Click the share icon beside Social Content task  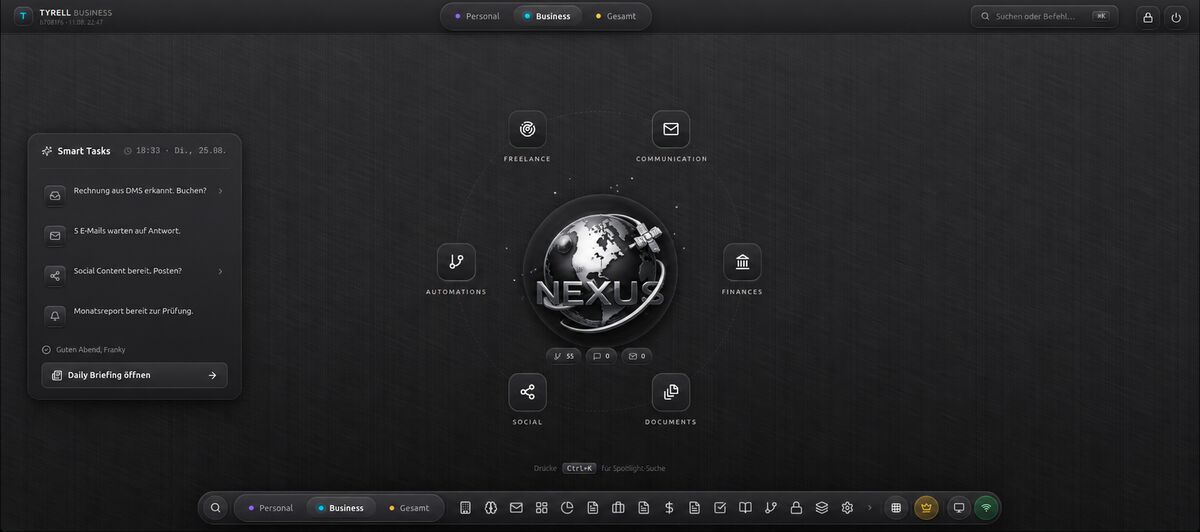click(55, 275)
